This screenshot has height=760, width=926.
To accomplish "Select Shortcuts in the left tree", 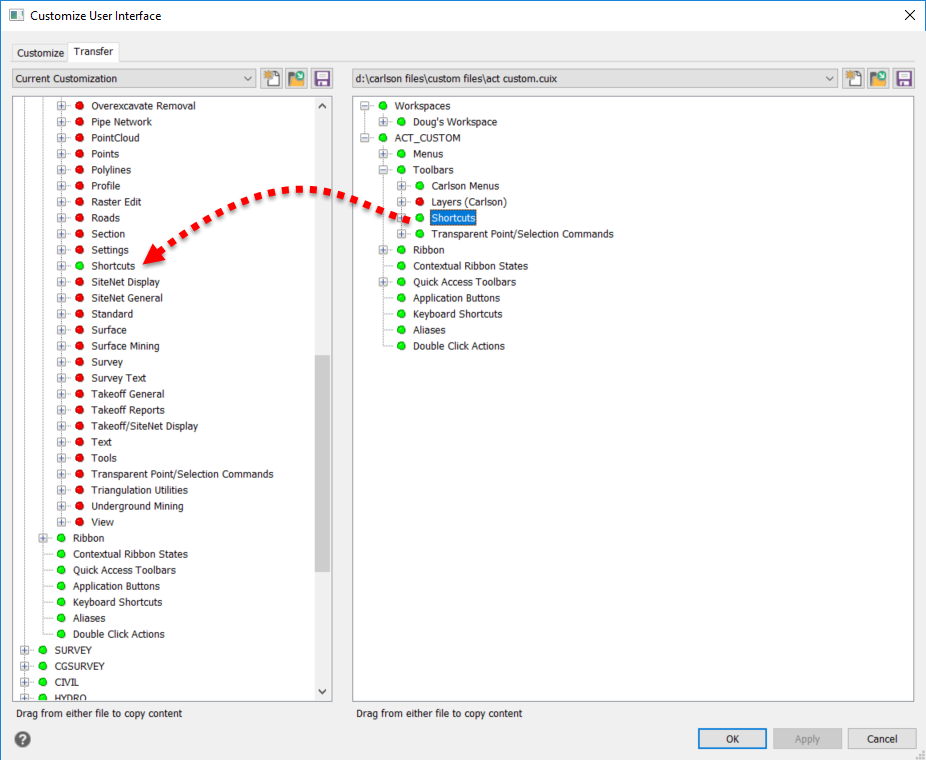I will pos(113,266).
